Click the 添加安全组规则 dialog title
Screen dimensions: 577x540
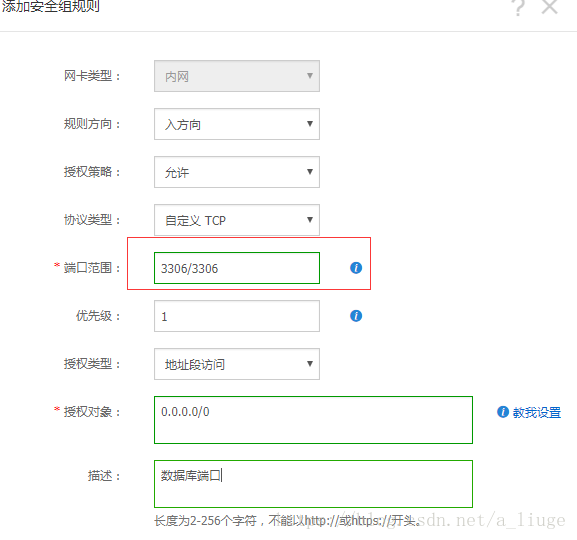pos(50,6)
